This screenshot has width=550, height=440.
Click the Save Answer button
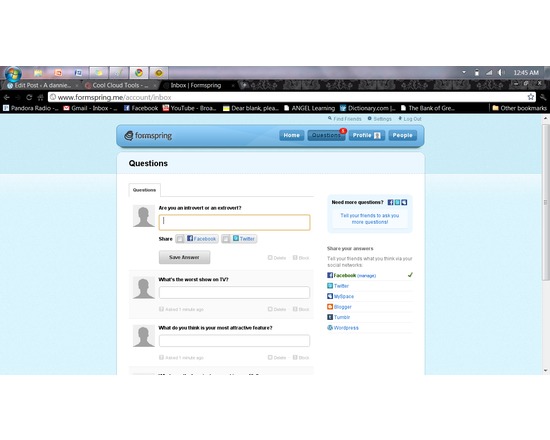pyautogui.click(x=185, y=257)
